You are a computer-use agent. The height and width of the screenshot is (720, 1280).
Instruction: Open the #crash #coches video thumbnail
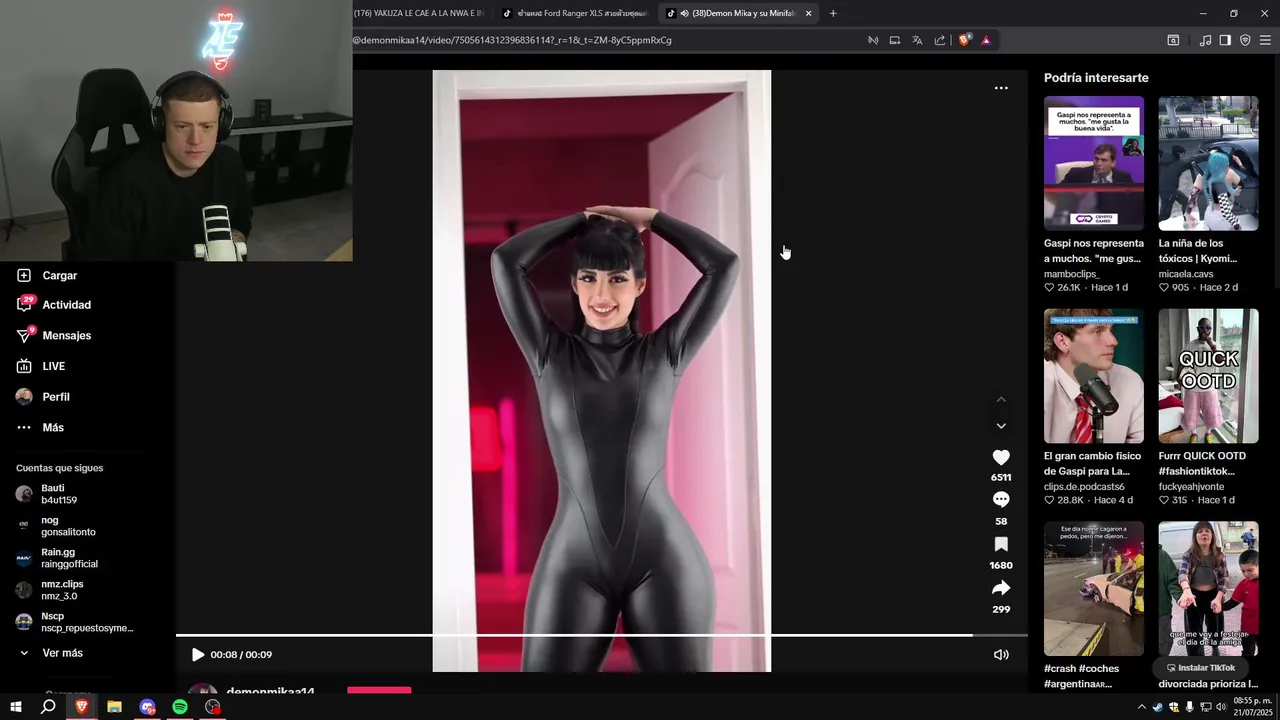pyautogui.click(x=1094, y=589)
